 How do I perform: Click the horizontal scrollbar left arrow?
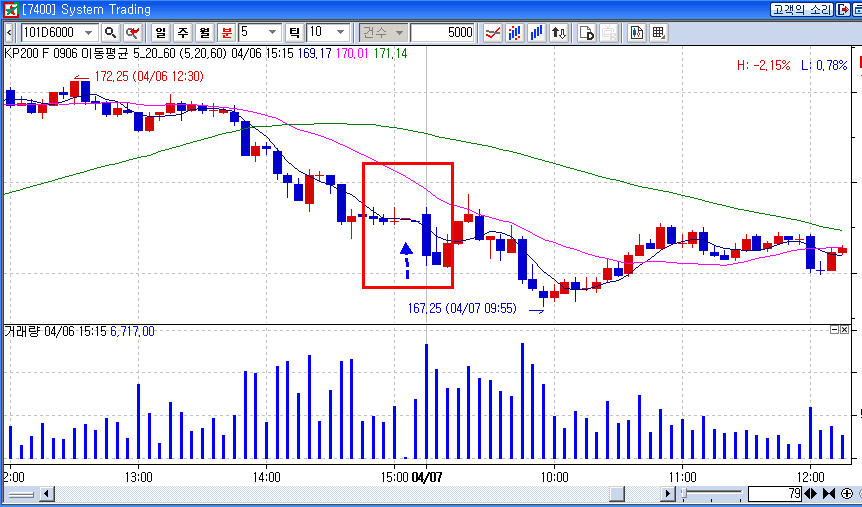click(x=10, y=494)
